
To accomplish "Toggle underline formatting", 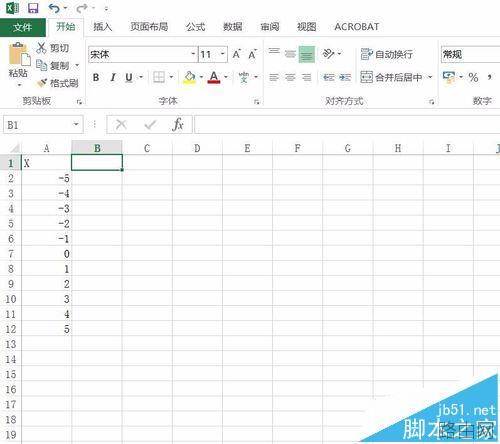I will pyautogui.click(x=129, y=78).
